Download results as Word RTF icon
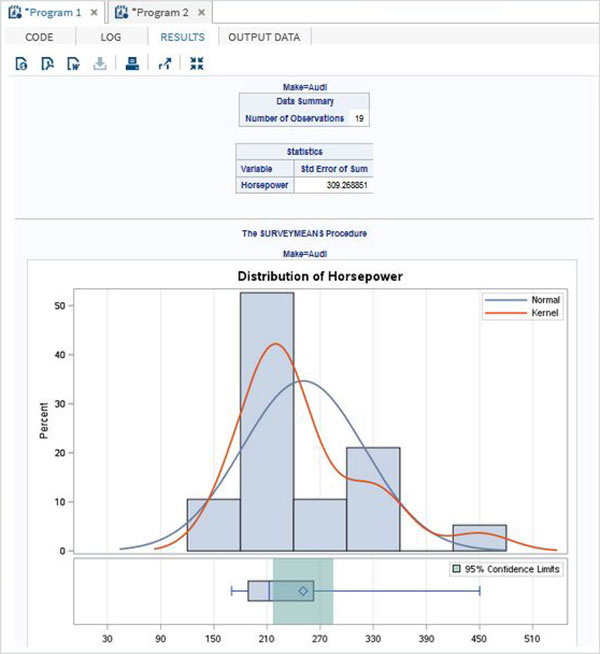 (x=73, y=64)
